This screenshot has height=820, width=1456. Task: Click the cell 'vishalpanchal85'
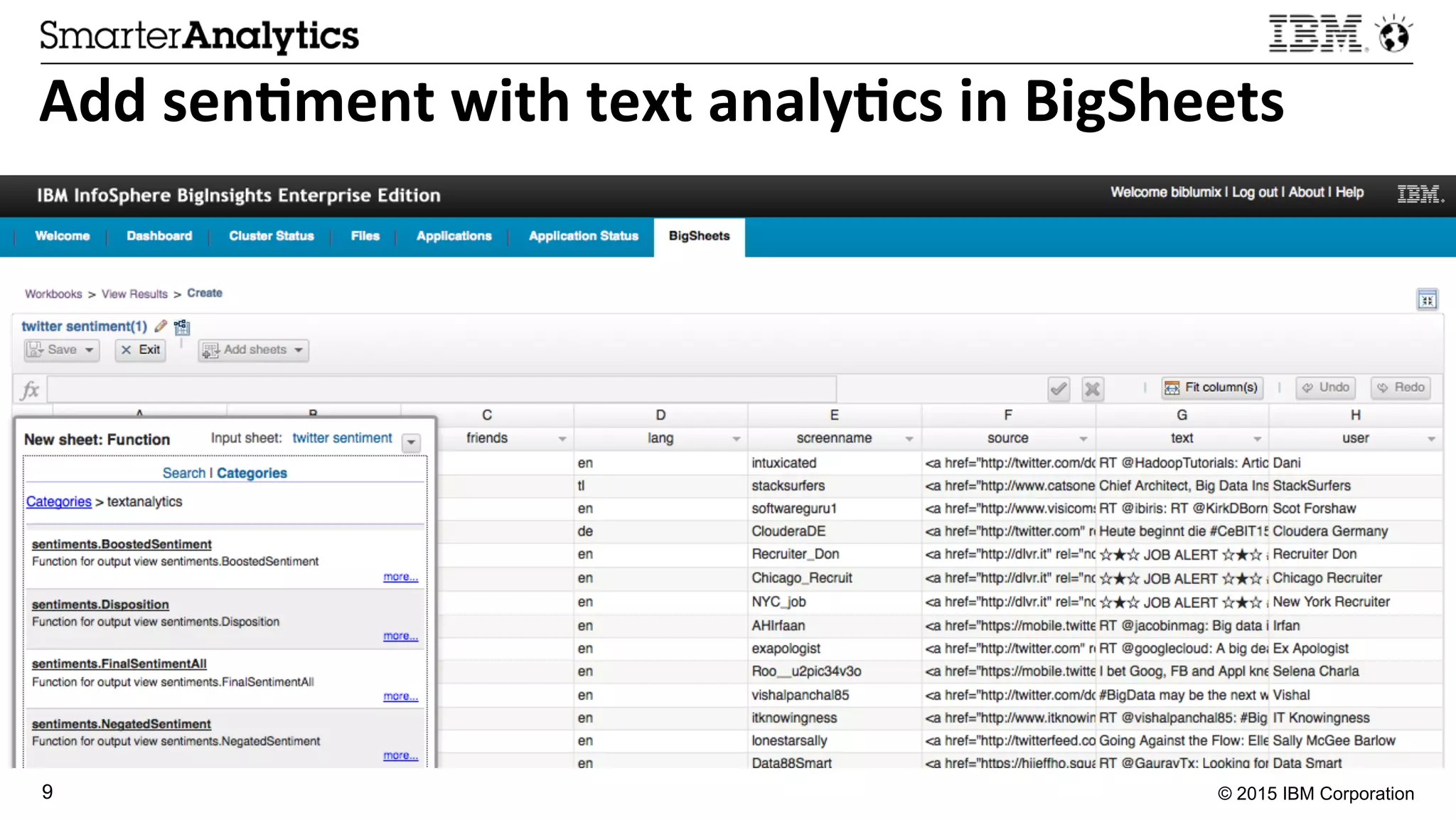tap(834, 695)
